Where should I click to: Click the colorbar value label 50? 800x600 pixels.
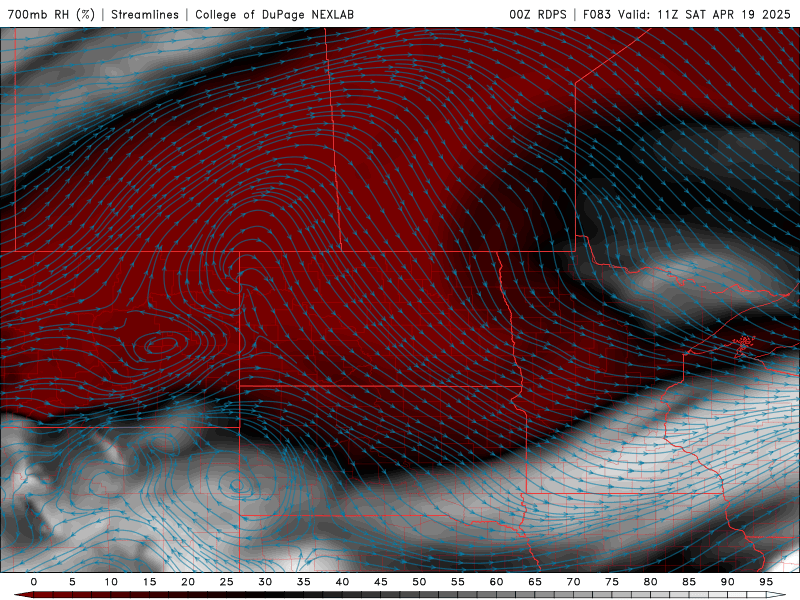[x=419, y=582]
